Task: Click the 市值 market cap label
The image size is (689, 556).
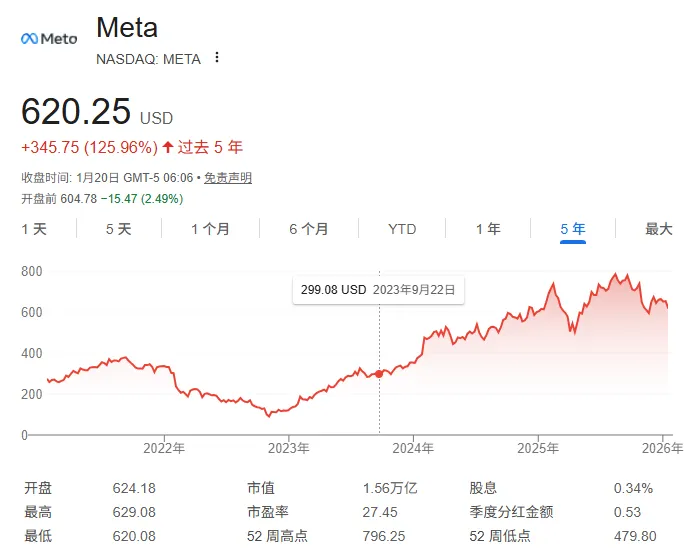Action: coord(259,488)
